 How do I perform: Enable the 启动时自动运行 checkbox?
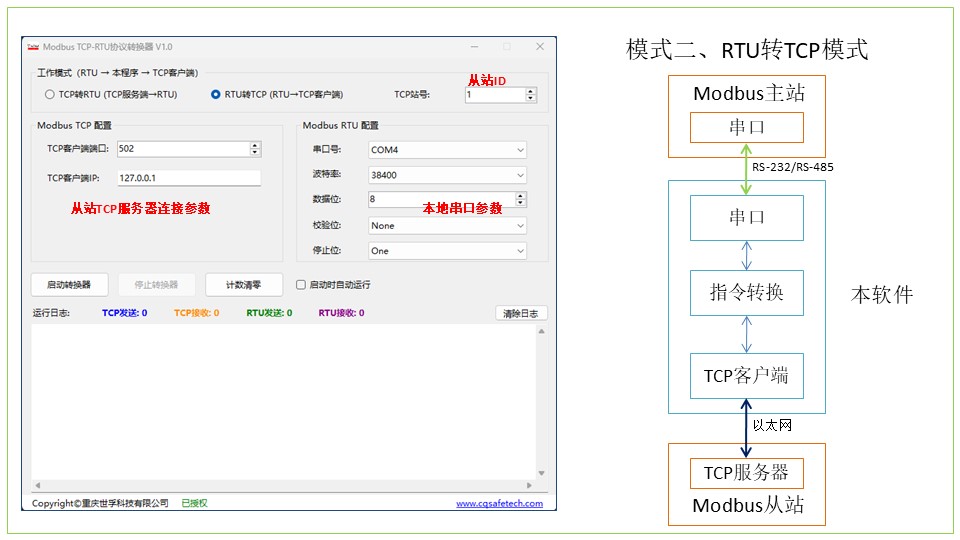301,285
